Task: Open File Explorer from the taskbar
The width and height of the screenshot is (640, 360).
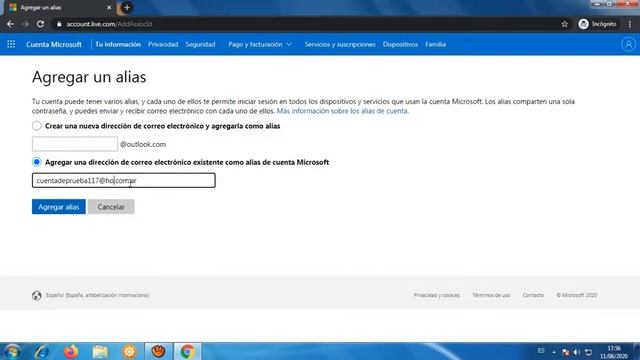Action: click(100, 351)
